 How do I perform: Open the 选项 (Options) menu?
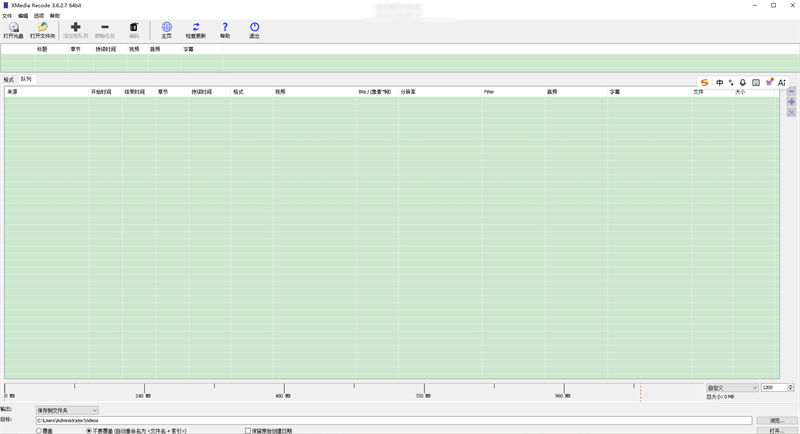tap(39, 16)
